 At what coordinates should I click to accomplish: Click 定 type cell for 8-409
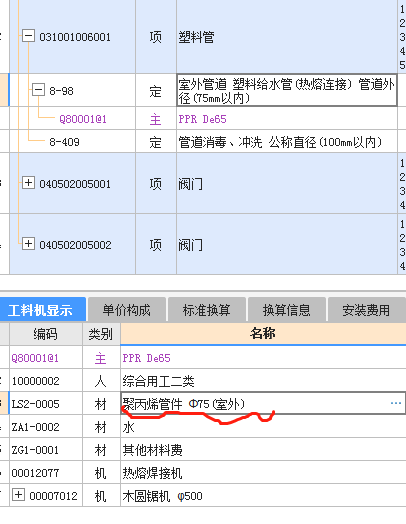[156, 142]
